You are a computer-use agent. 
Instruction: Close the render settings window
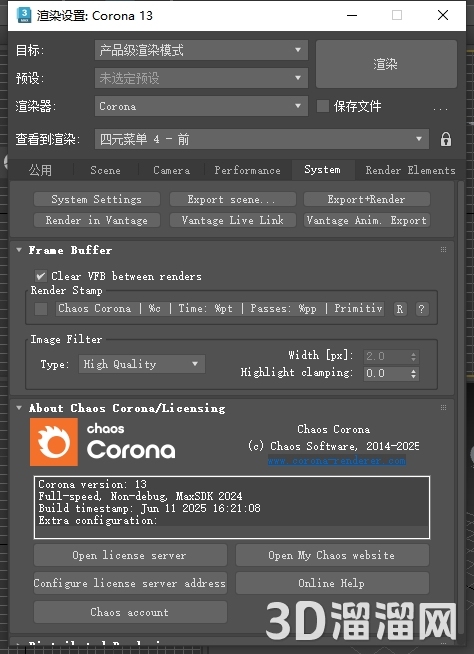click(443, 15)
